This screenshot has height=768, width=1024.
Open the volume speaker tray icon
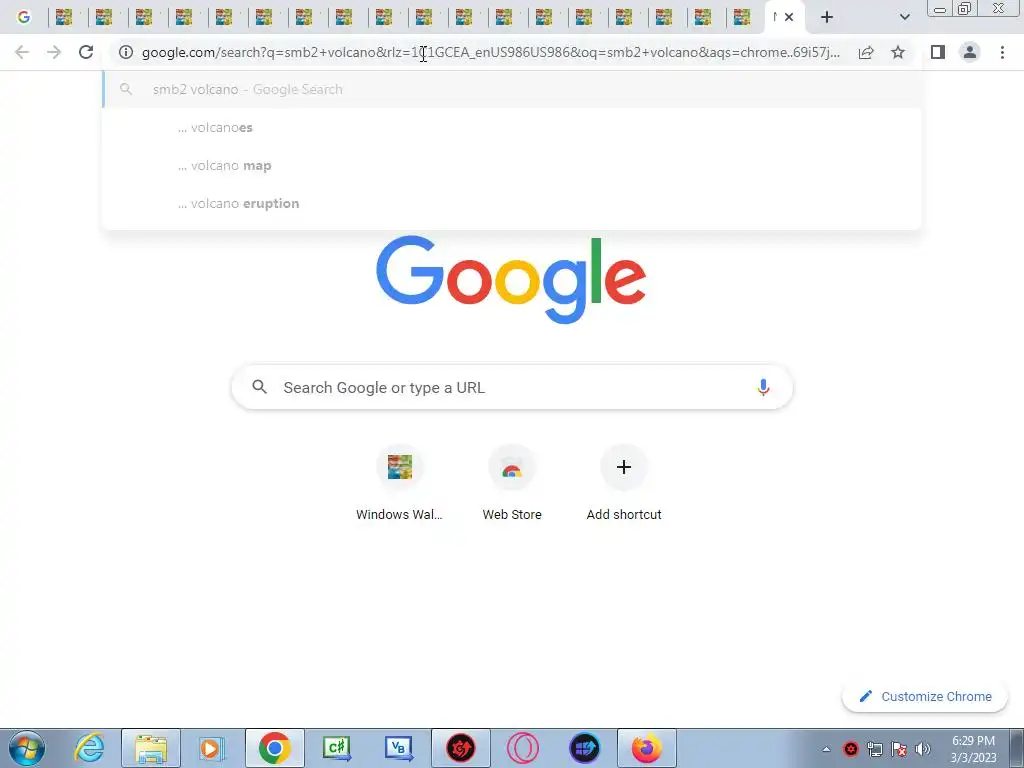pos(923,749)
